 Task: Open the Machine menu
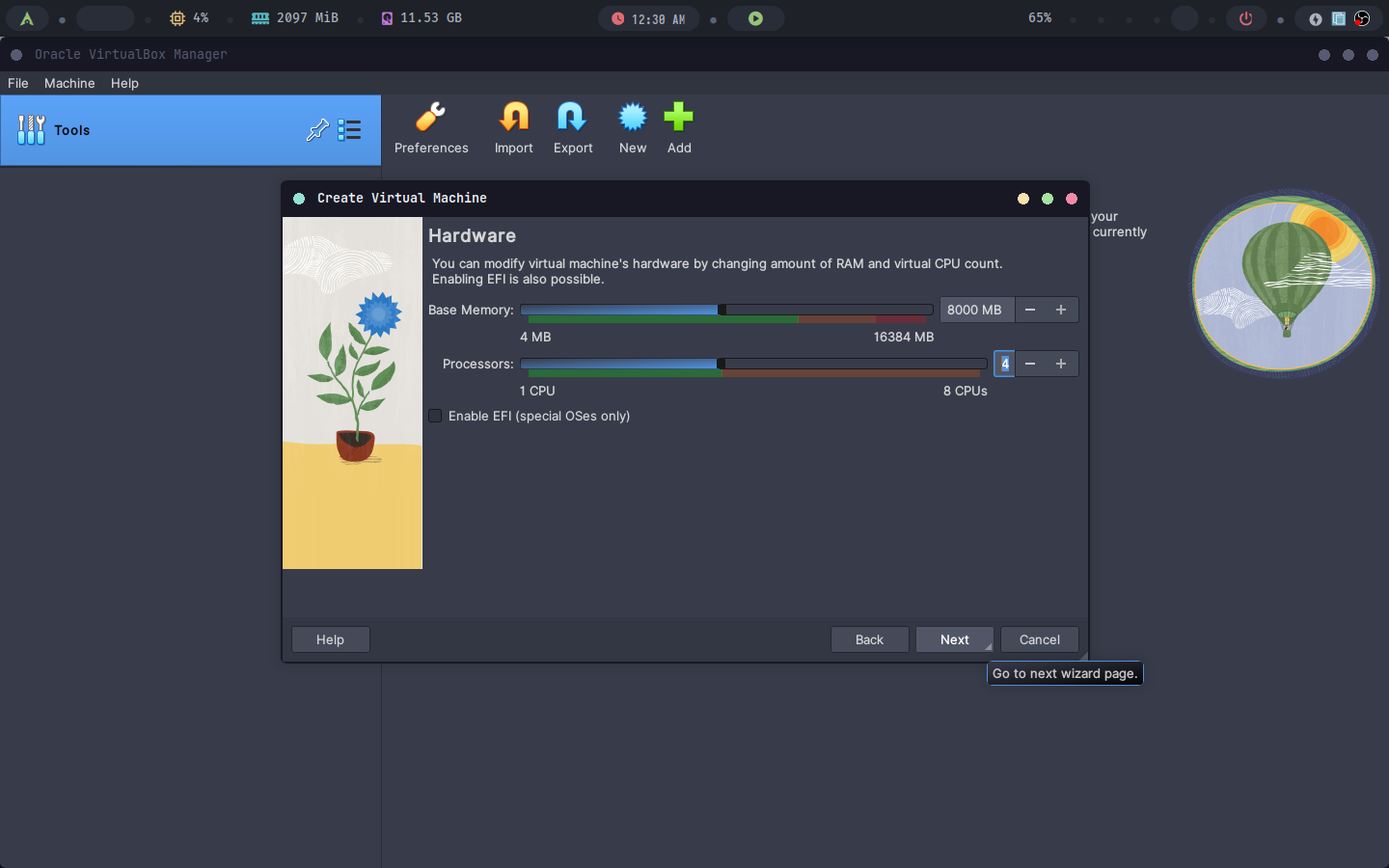coord(69,83)
